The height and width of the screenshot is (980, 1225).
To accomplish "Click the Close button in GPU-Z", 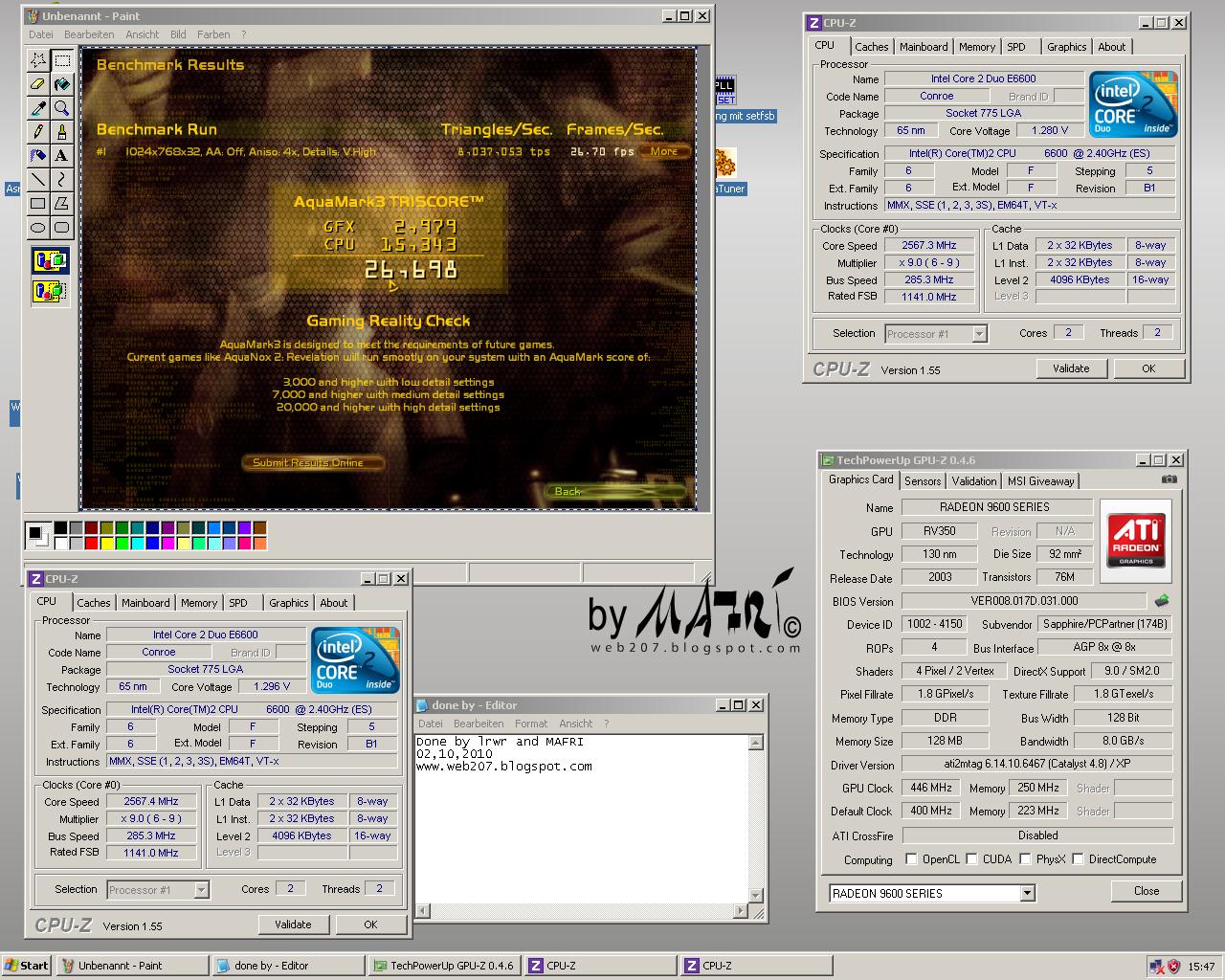I will (1147, 891).
